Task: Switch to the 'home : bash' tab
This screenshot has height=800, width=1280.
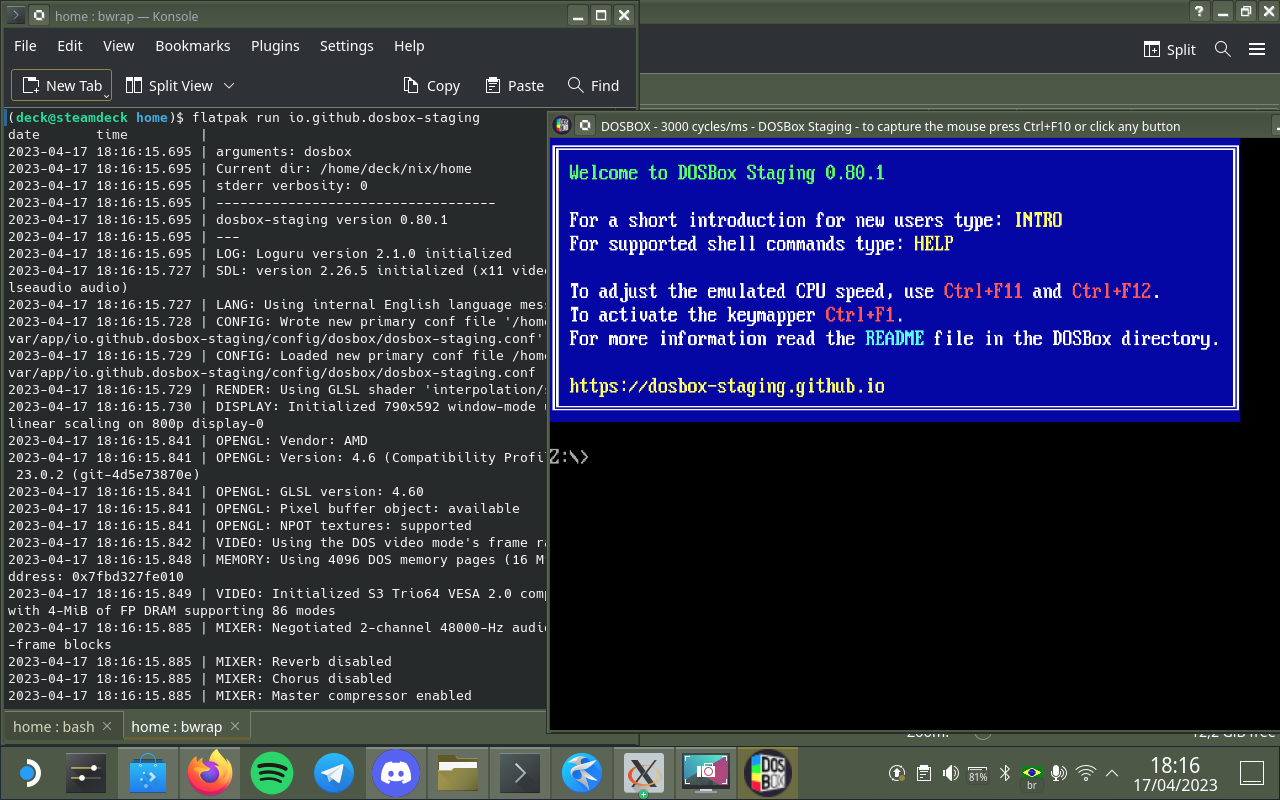Action: 55,726
